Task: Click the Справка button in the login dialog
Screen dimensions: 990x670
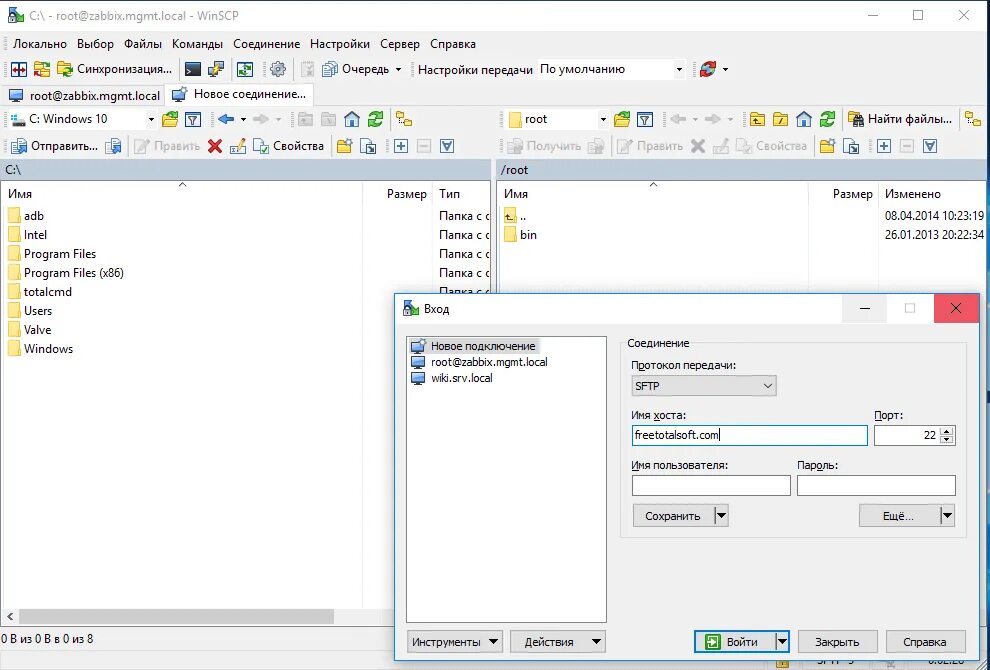Action: pyautogui.click(x=925, y=642)
